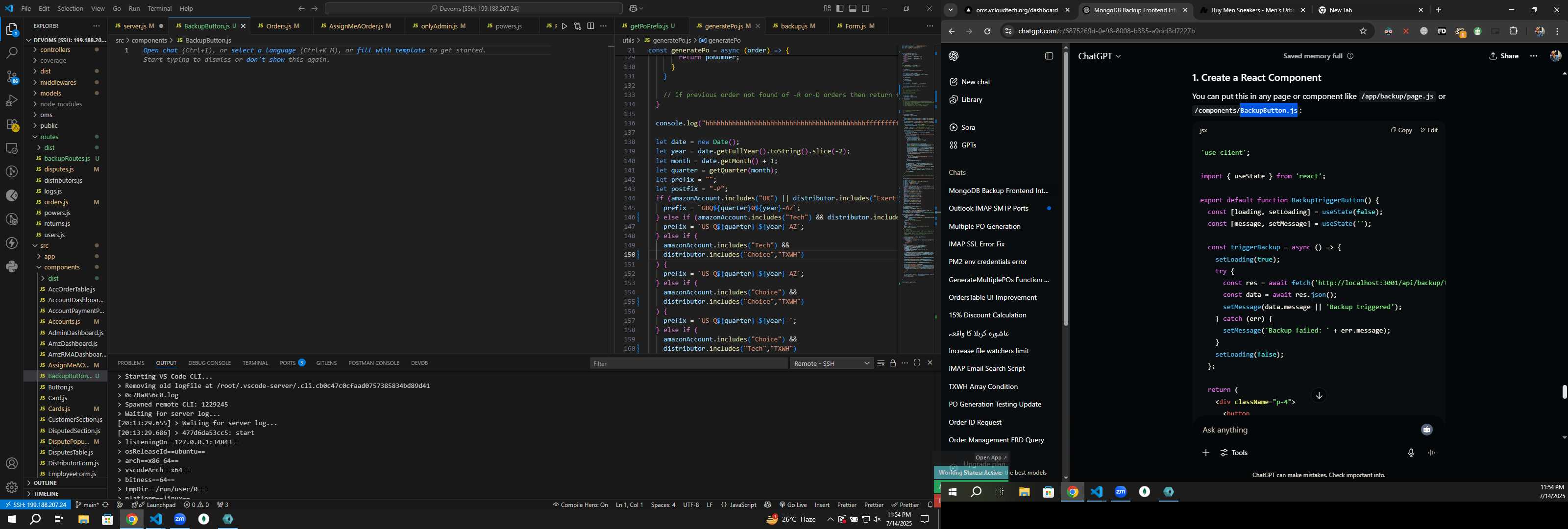Start voice dictation with microphone icon
1568x529 pixels.
tap(1411, 452)
